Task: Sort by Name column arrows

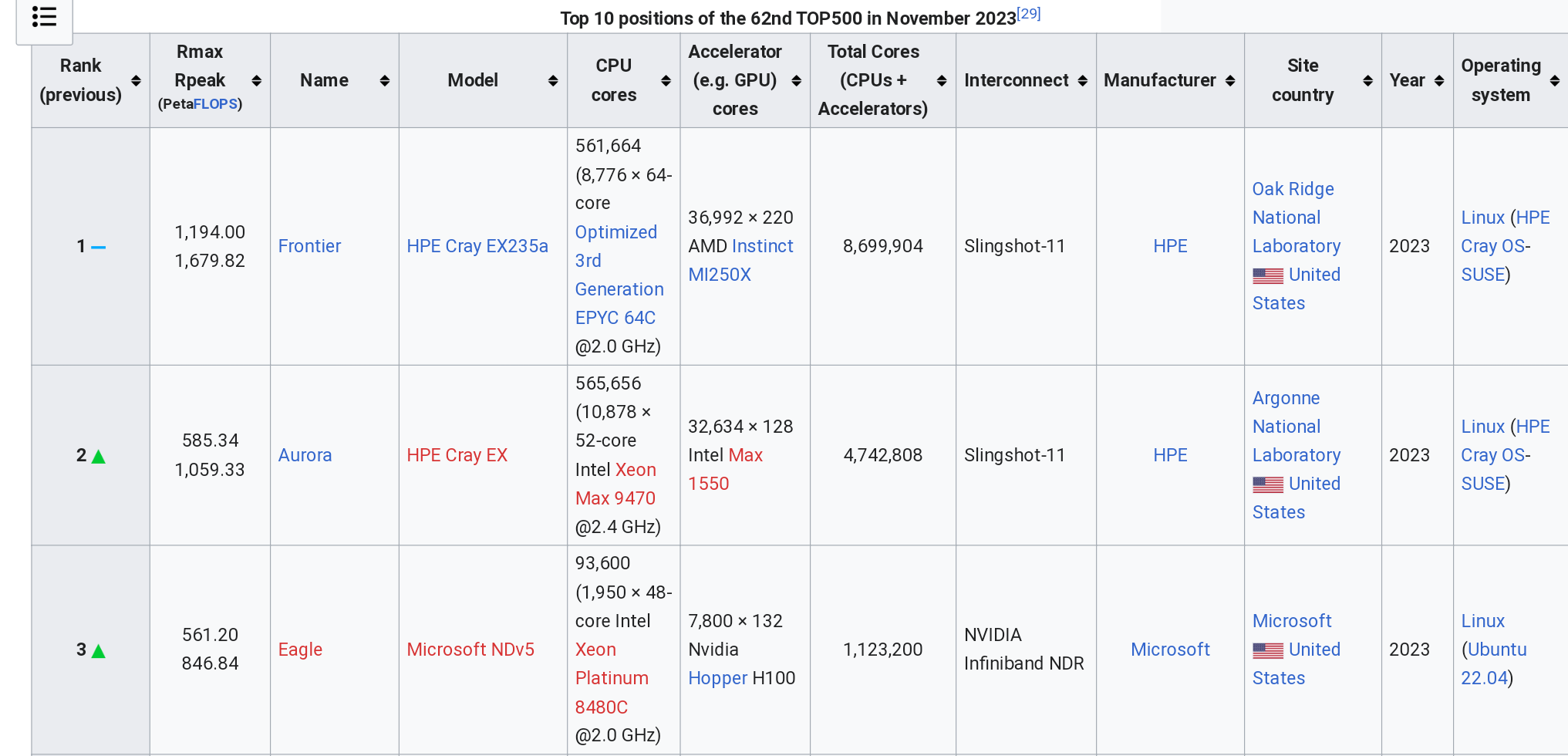Action: click(x=385, y=81)
